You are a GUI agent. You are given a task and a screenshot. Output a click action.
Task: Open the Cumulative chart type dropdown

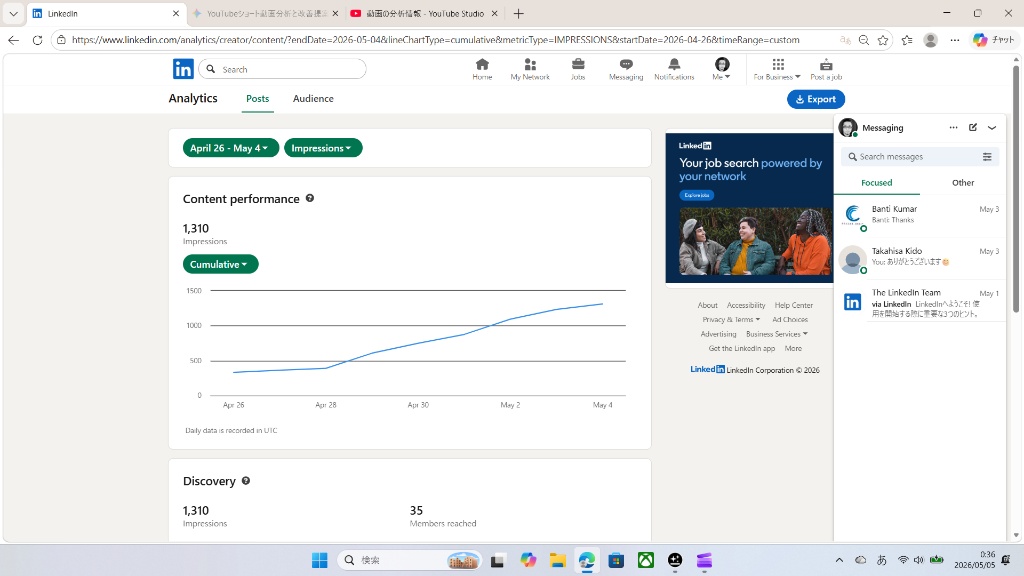(220, 264)
